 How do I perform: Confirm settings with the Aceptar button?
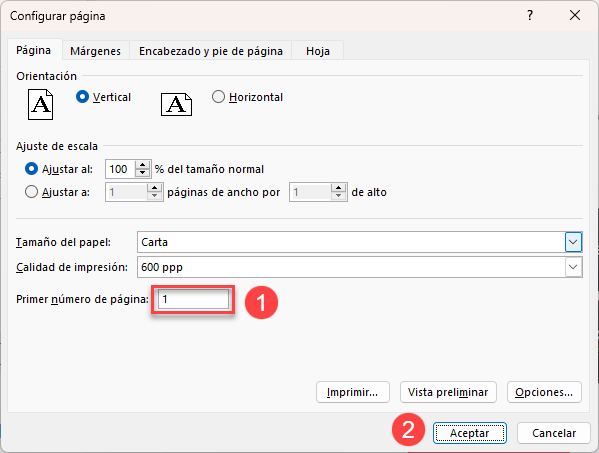click(x=469, y=433)
